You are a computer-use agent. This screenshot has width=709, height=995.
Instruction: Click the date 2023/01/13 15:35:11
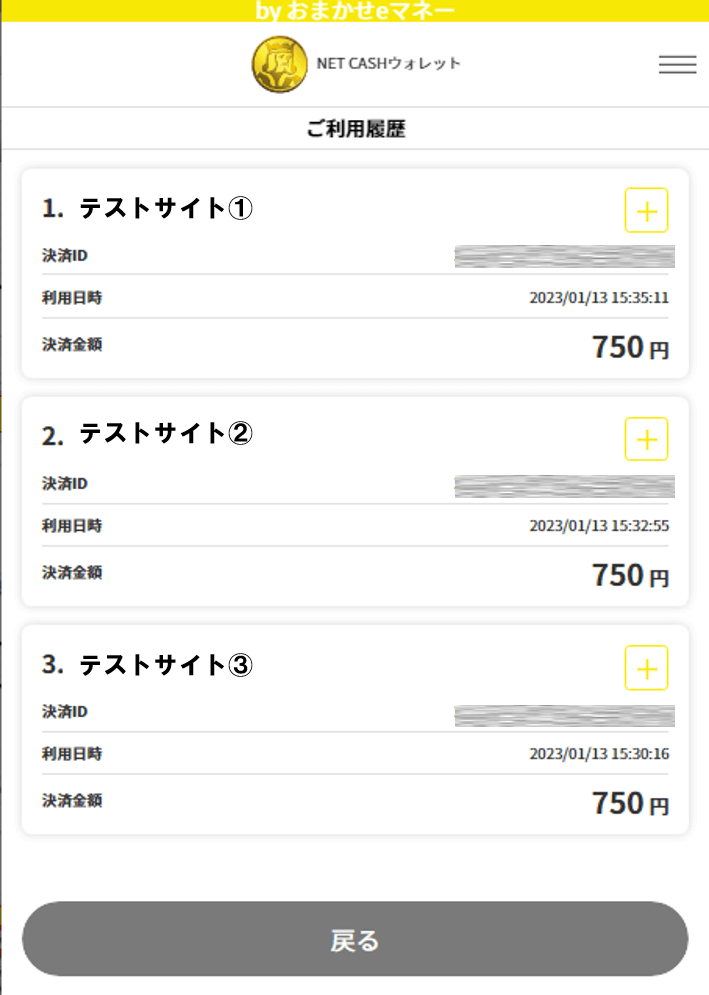(599, 298)
